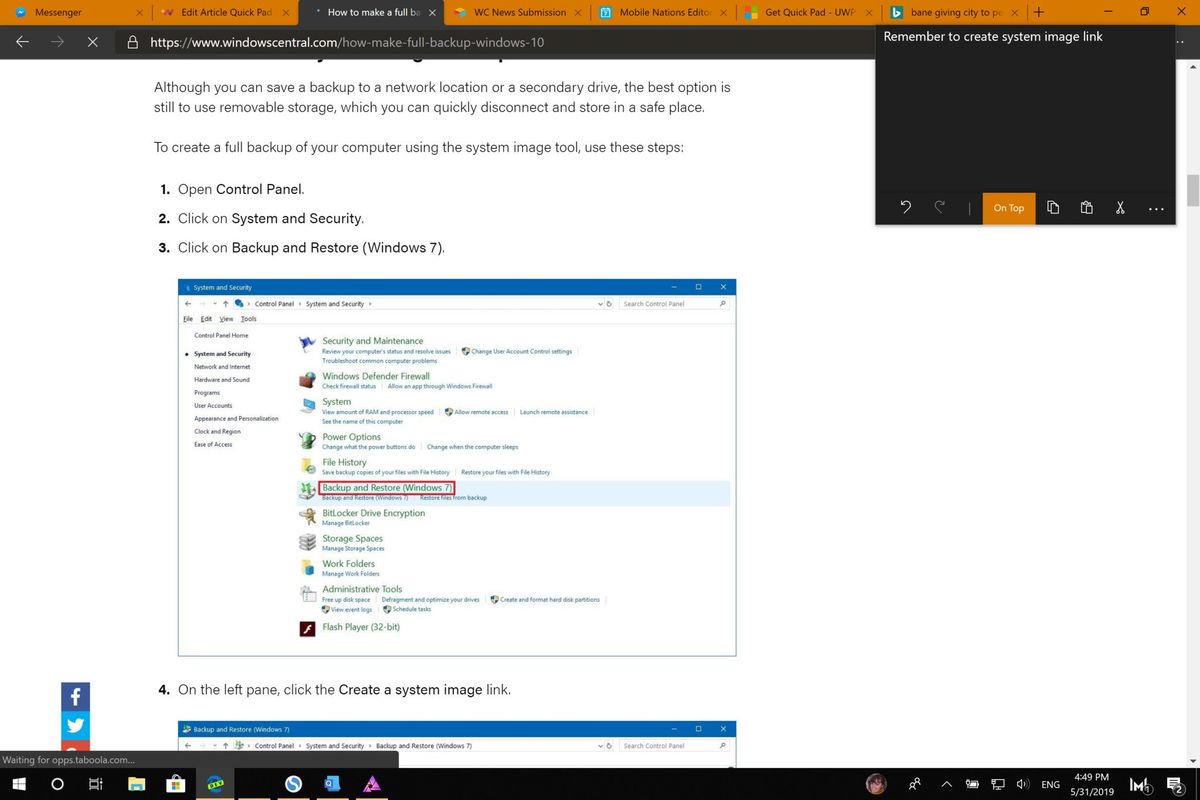The width and height of the screenshot is (1200, 800).
Task: Open a new browser tab
Action: pyautogui.click(x=1038, y=13)
